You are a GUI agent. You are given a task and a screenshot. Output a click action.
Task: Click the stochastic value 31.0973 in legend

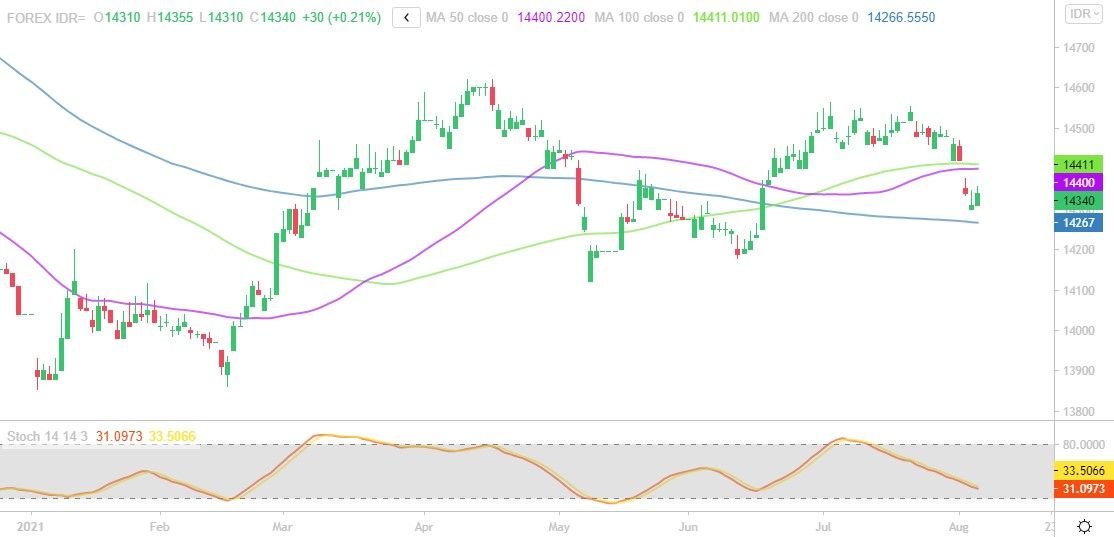[x=117, y=436]
